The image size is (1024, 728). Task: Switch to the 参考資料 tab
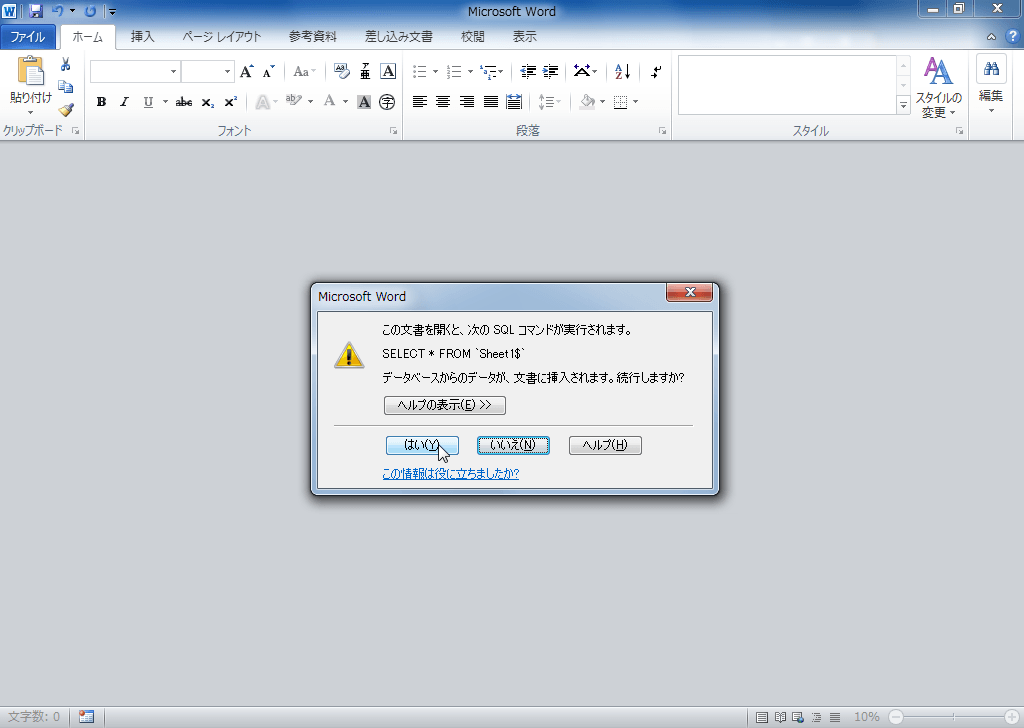pyautogui.click(x=313, y=37)
